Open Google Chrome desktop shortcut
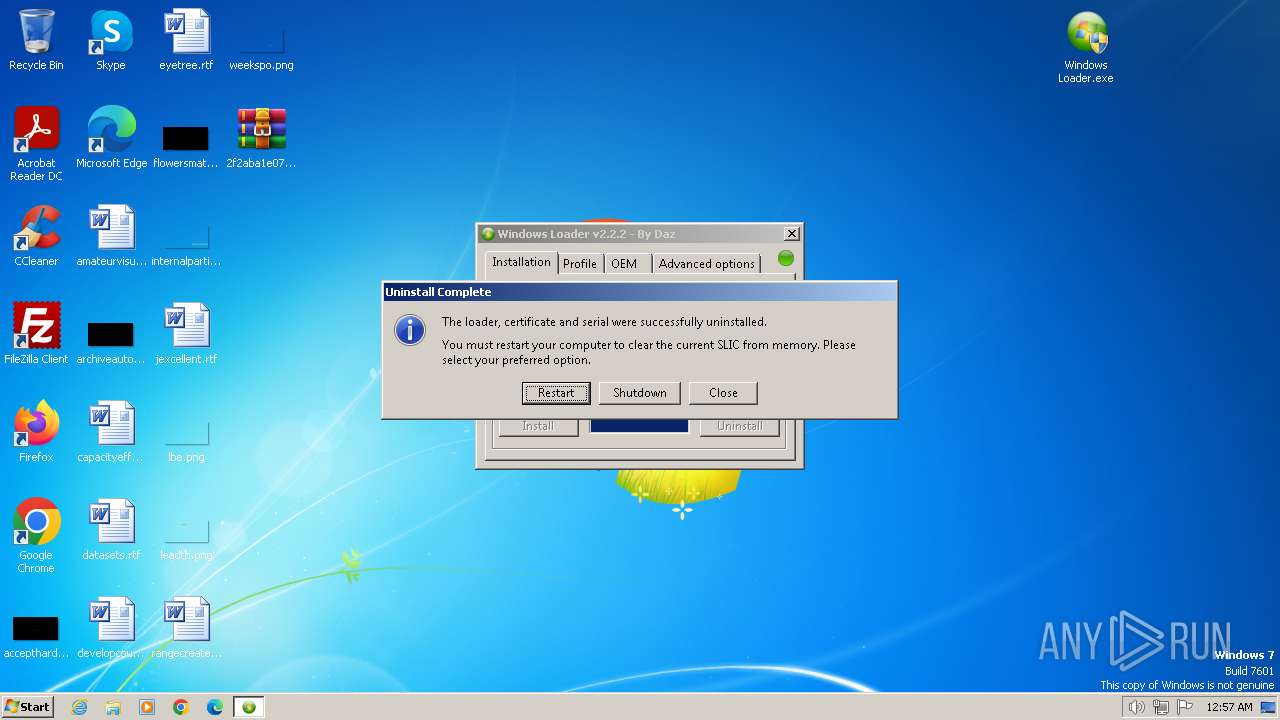This screenshot has height=720, width=1280. [x=36, y=536]
